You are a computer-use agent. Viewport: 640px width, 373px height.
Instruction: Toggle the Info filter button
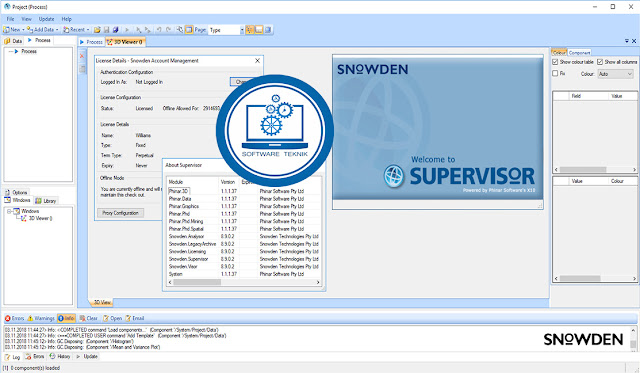[x=66, y=318]
